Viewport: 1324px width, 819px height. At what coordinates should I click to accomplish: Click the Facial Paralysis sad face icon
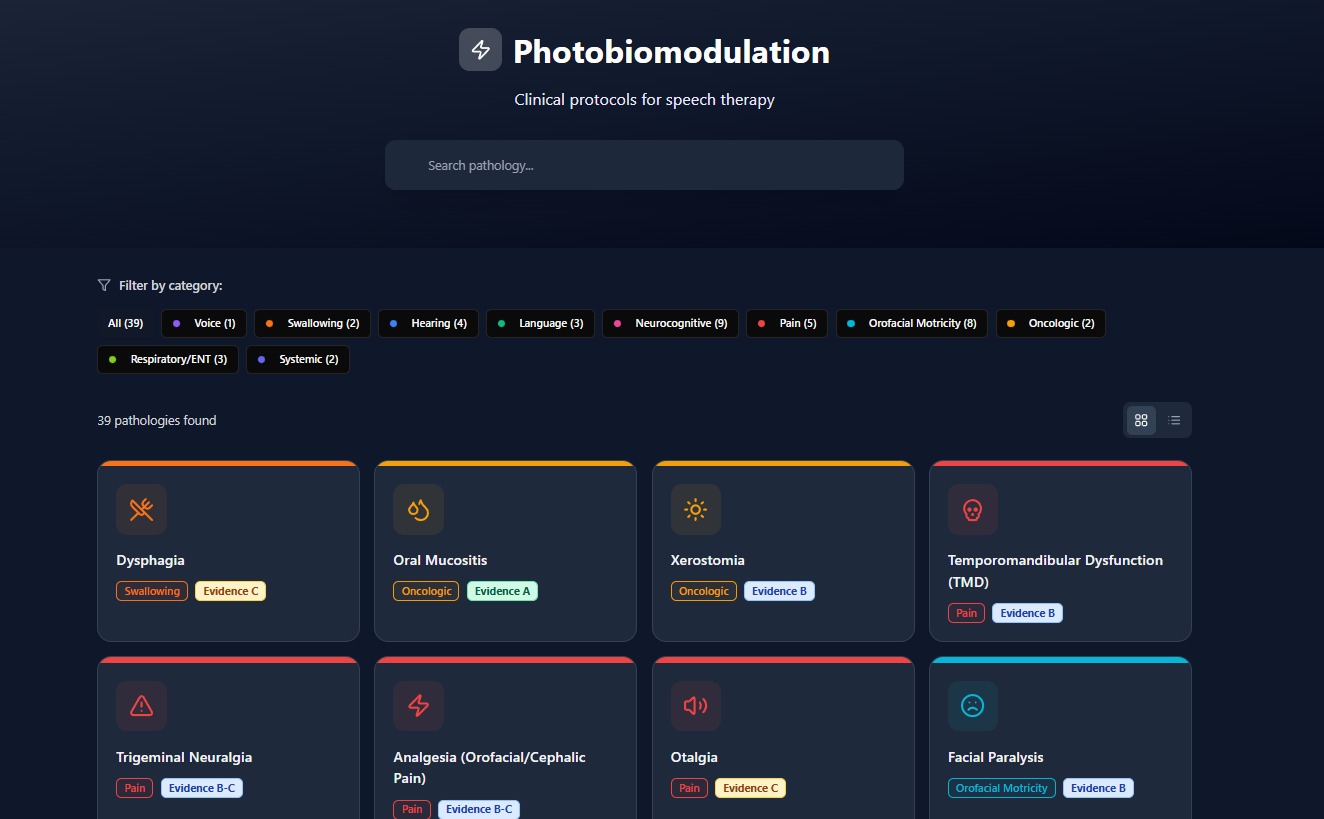point(972,706)
